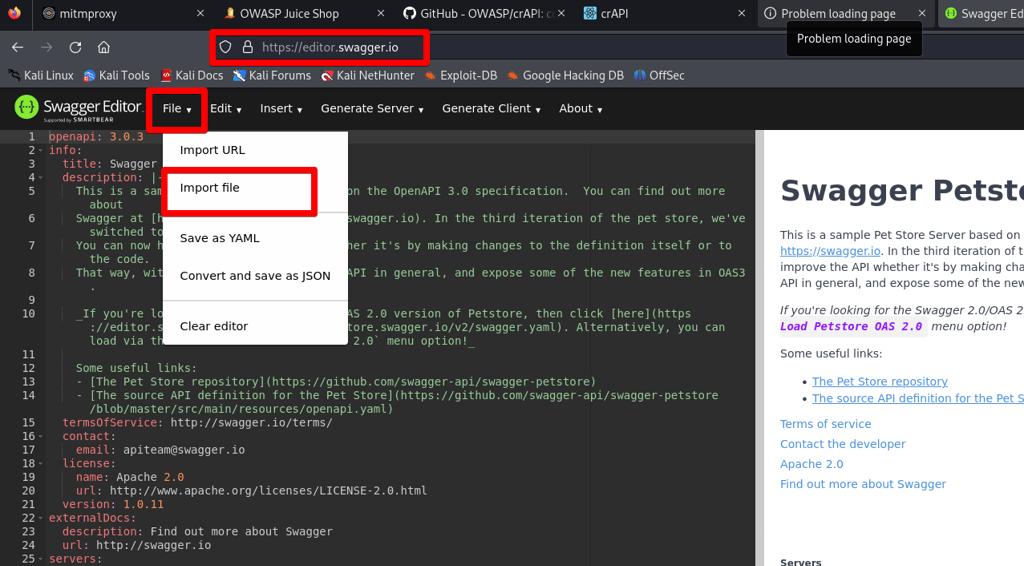Image resolution: width=1024 pixels, height=566 pixels.
Task: Open the browser home page icon
Action: click(x=104, y=47)
